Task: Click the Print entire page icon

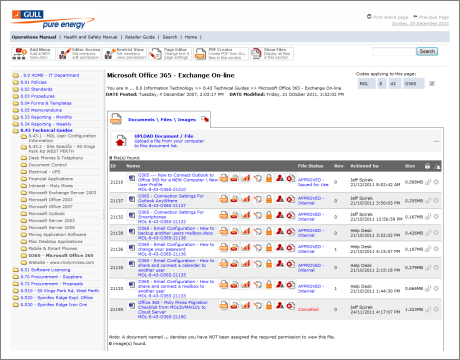Action: 369,16
